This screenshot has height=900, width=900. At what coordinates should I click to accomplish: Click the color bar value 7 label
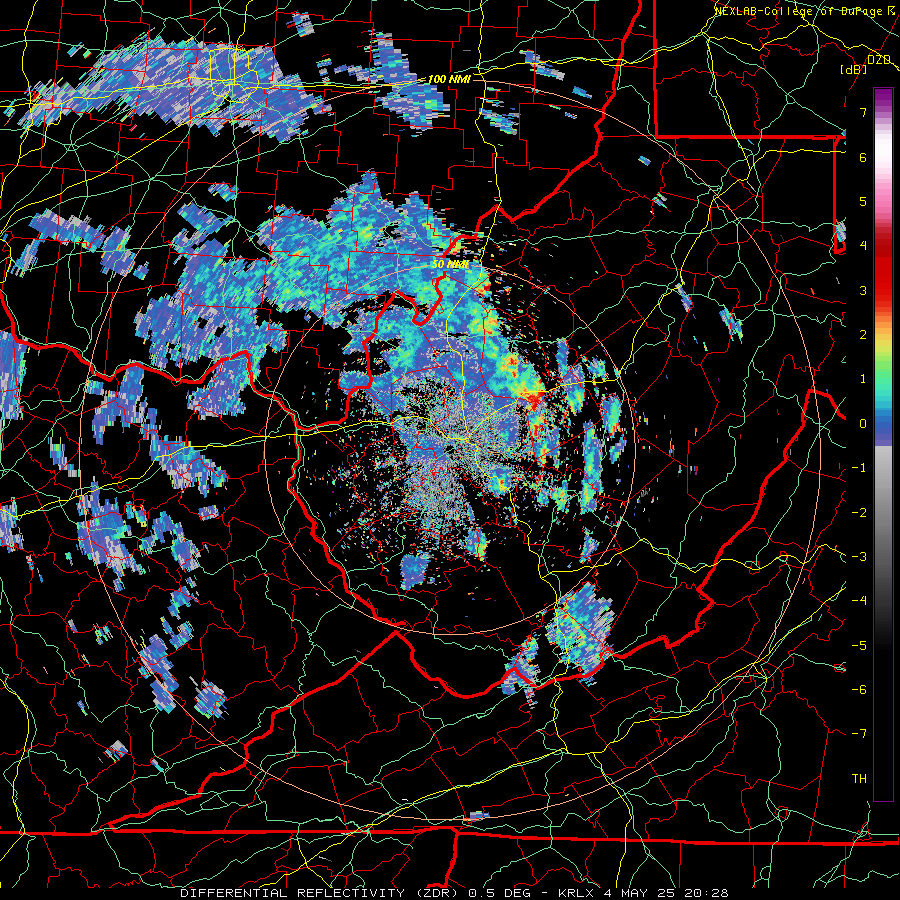863,112
